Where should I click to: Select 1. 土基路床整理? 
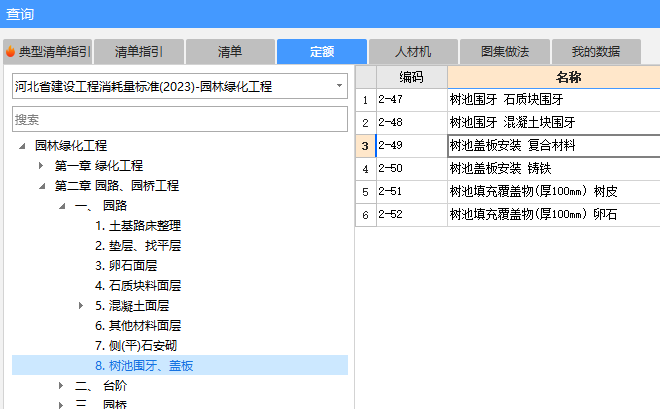pyautogui.click(x=138, y=226)
